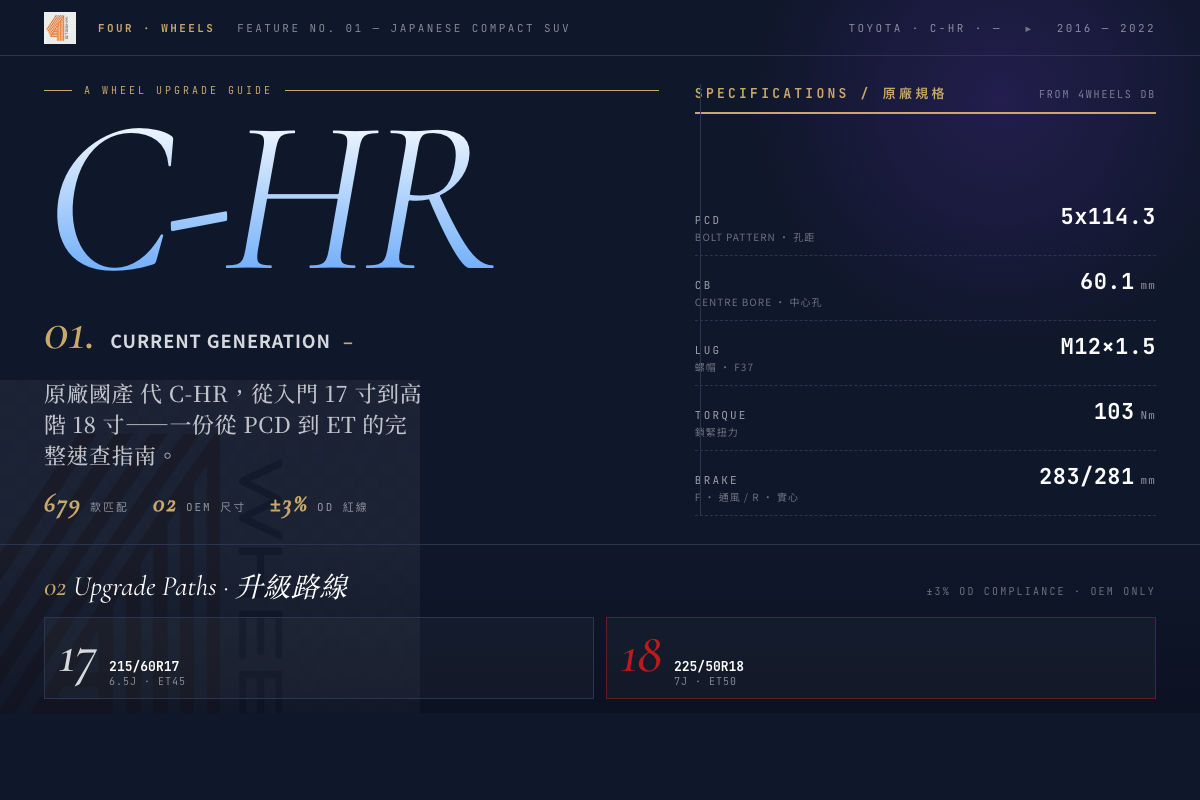The height and width of the screenshot is (800, 1200).
Task: Click the SPECIFICATIONS / 原廠規格 heading
Action: coord(820,94)
